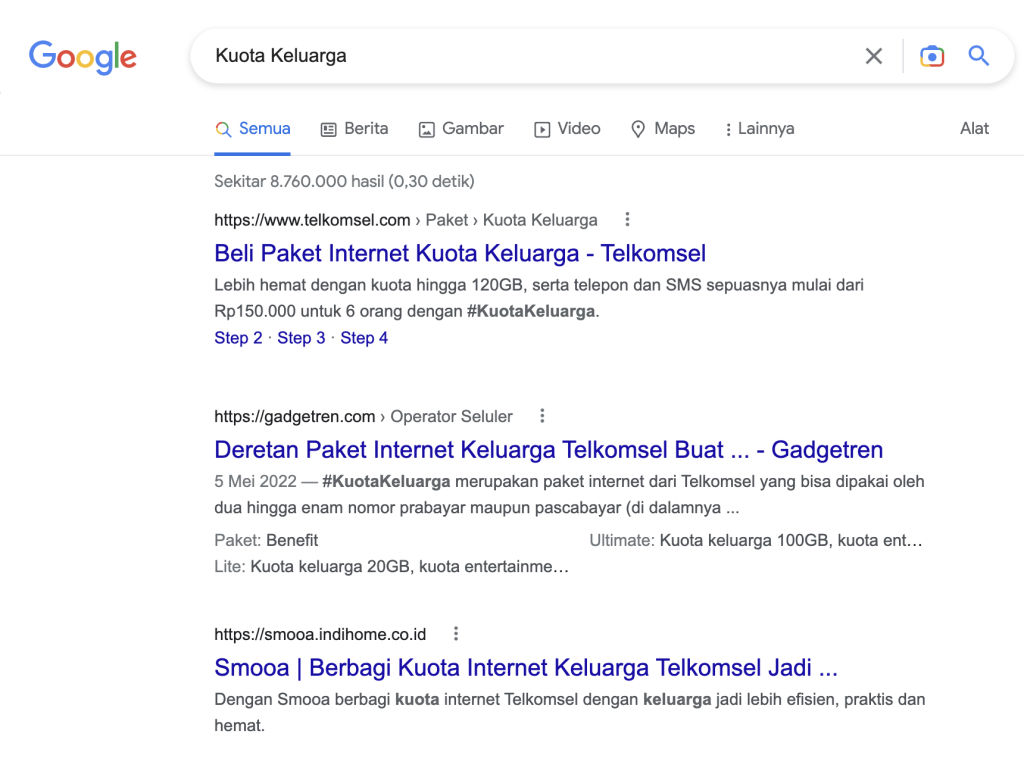Click the Step 2 sitelink
Screen dimensions: 1024x768
point(238,338)
